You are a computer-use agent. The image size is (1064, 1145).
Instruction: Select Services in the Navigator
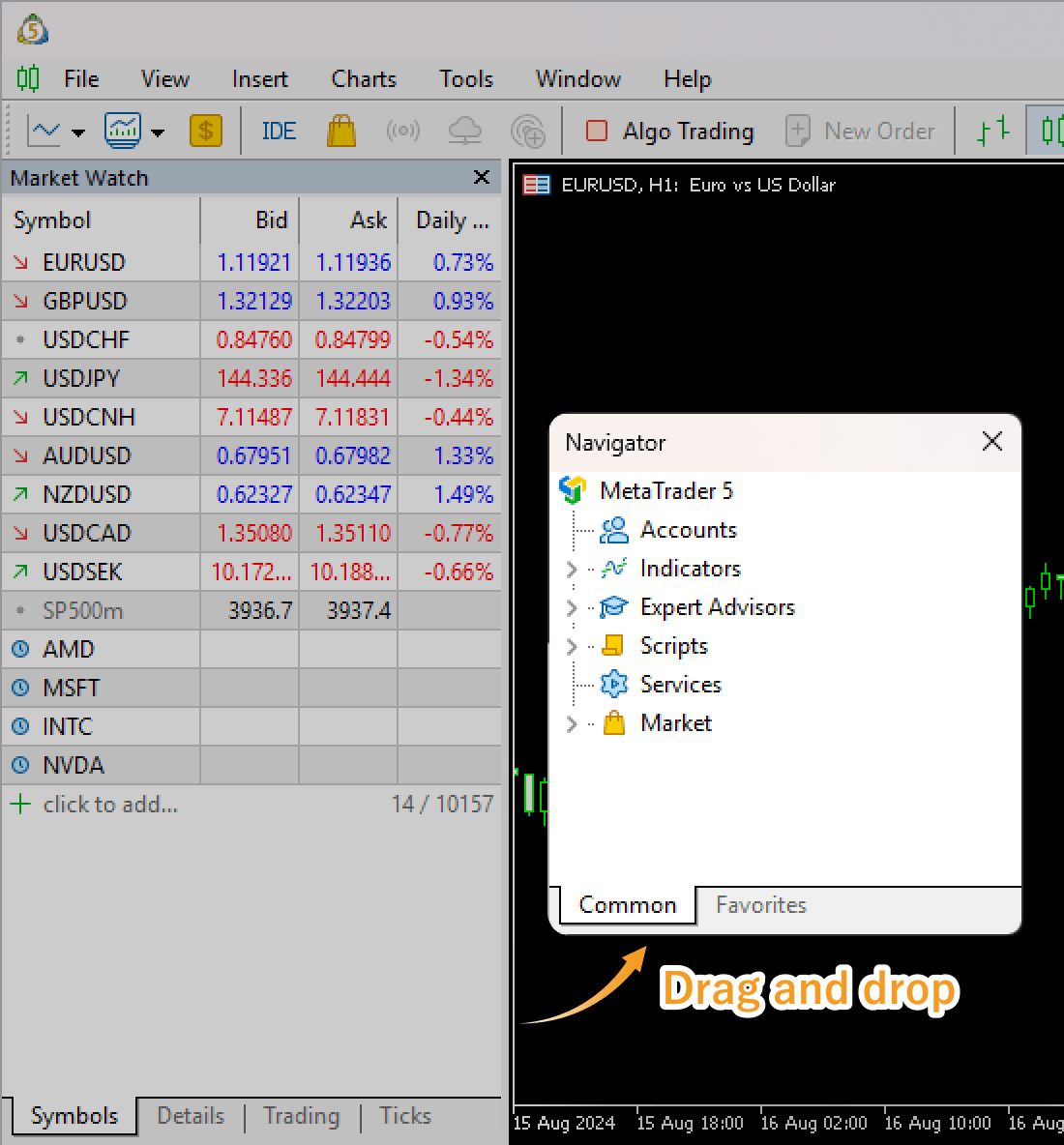tap(680, 685)
